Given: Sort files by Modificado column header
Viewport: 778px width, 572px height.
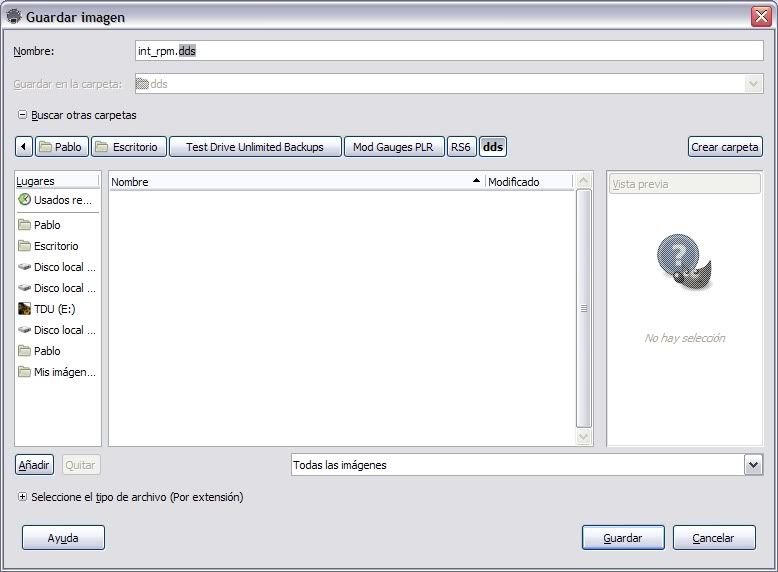Looking at the screenshot, I should (528, 182).
